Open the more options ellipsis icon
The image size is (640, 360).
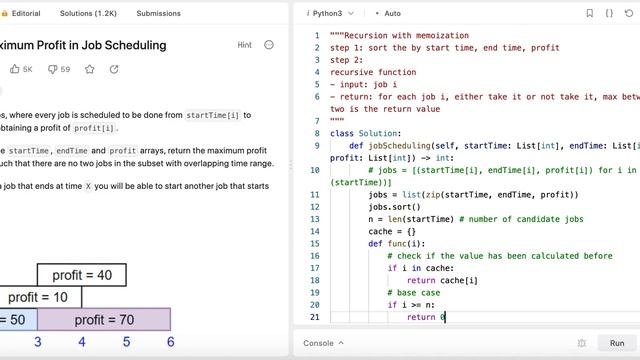point(269,45)
